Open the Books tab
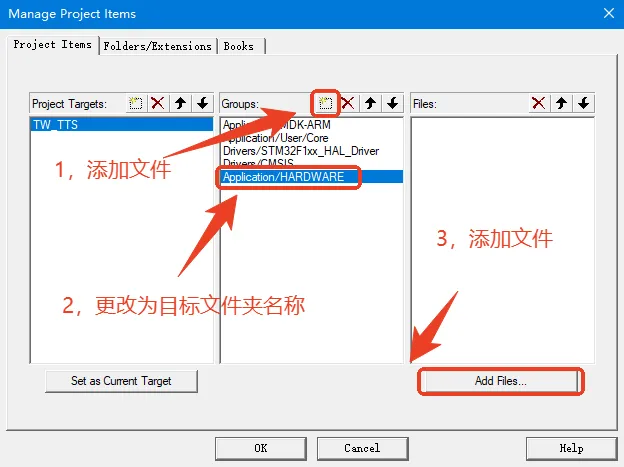 click(239, 46)
